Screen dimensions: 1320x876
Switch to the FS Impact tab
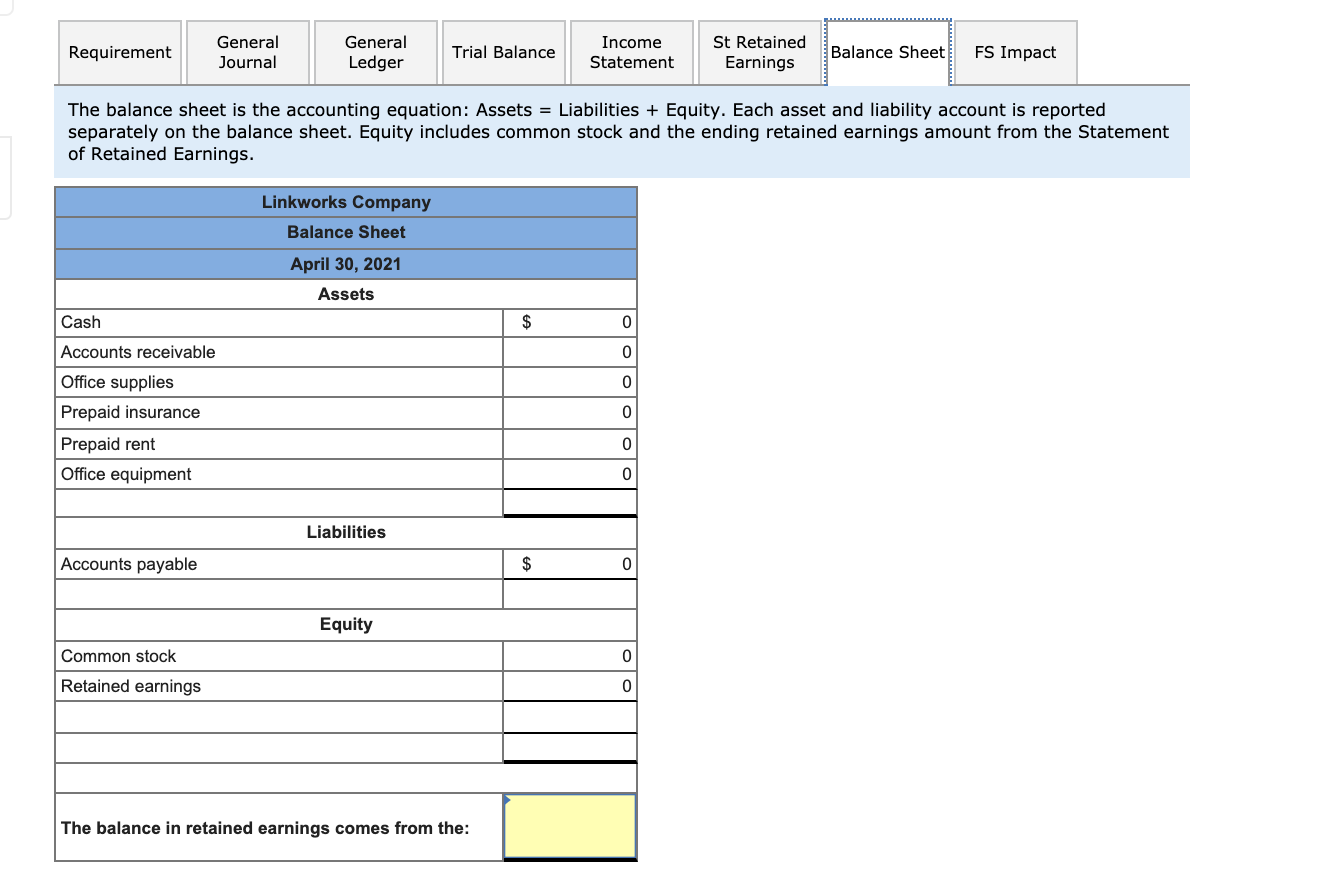[1015, 52]
